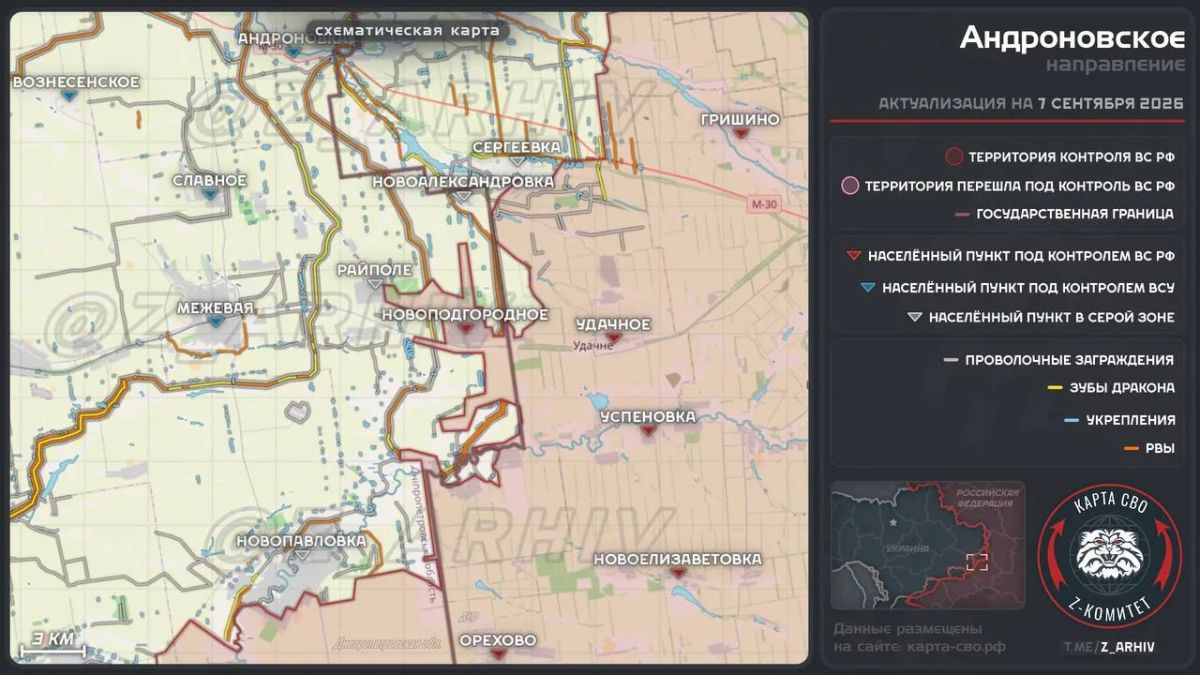Select the Успеновка red settlement marker
Screen dimensions: 1200x675
point(648,431)
